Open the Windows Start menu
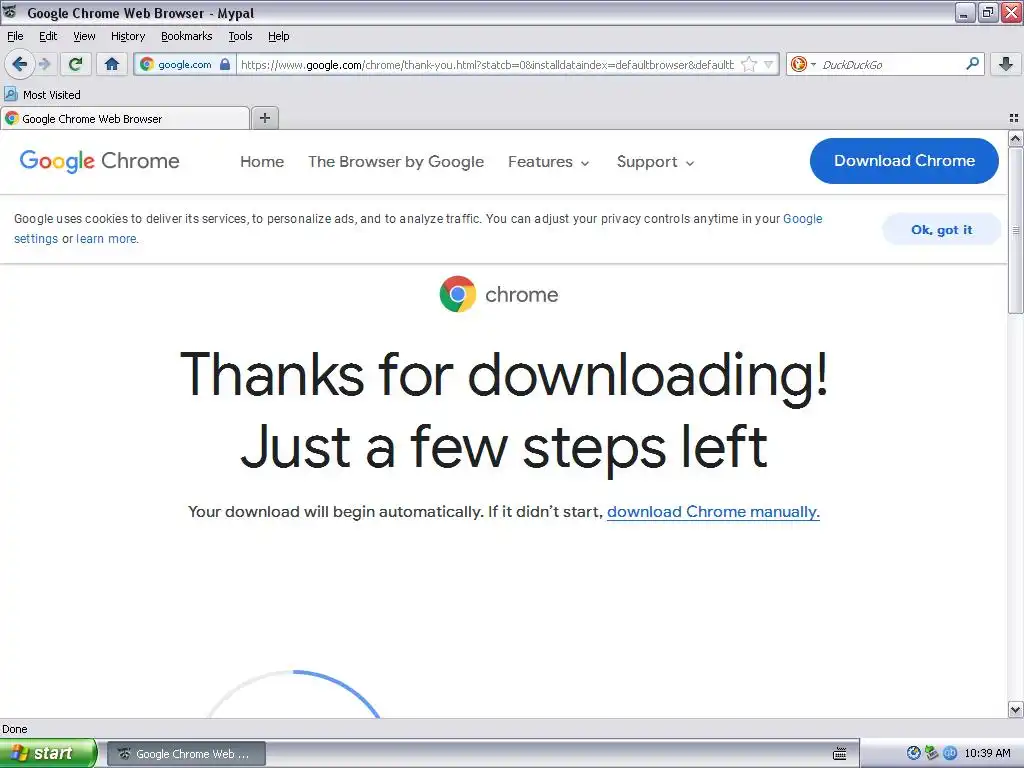 [x=48, y=753]
